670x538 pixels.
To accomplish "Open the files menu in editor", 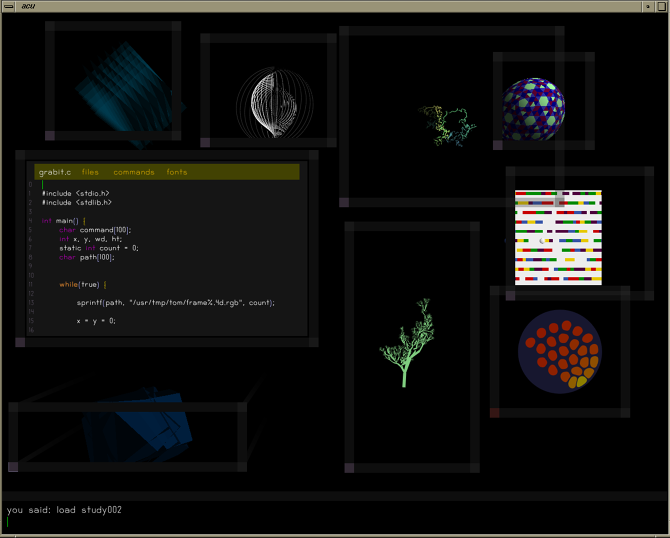I will (90, 172).
